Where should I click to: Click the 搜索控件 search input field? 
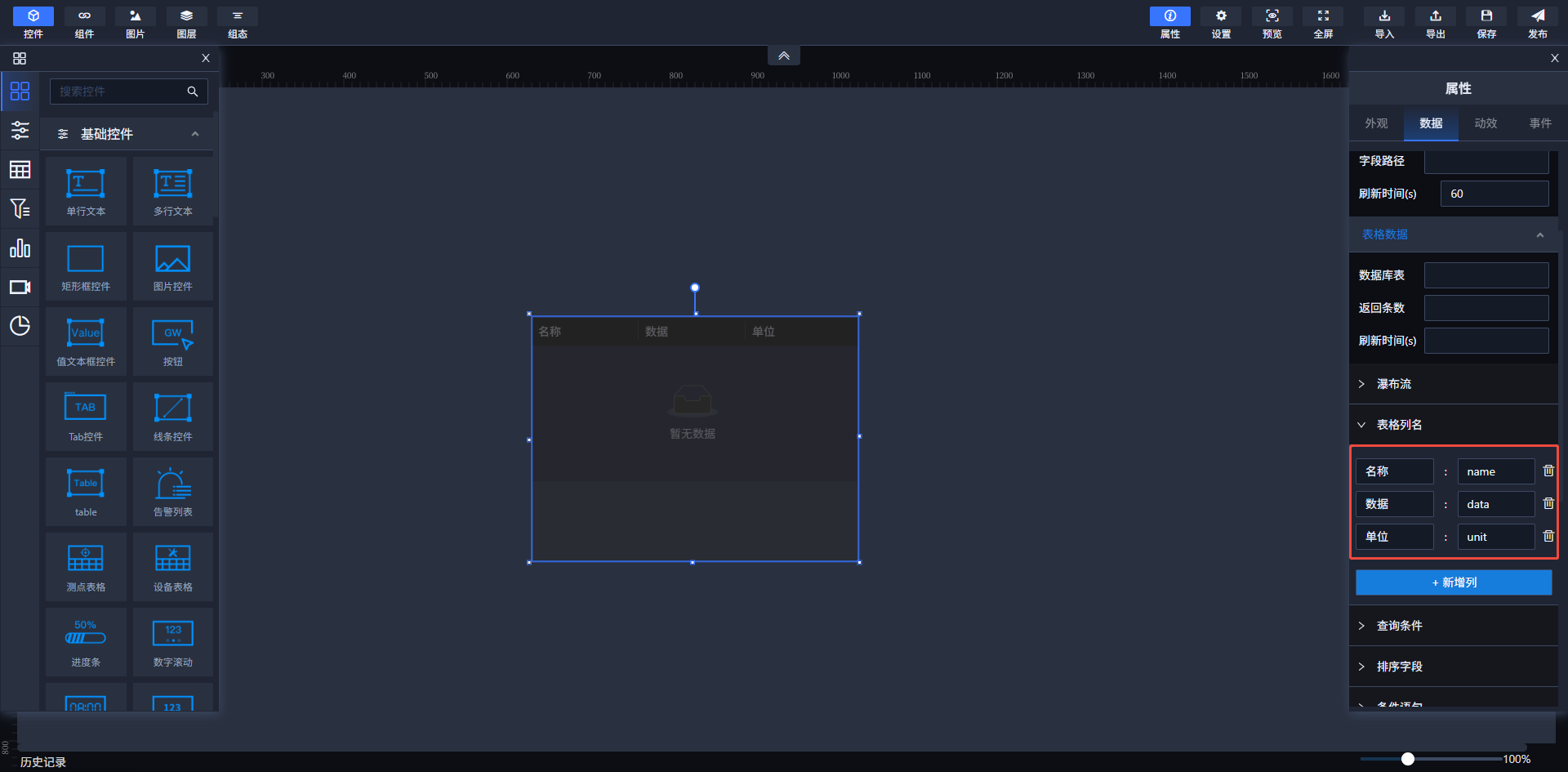coord(118,91)
